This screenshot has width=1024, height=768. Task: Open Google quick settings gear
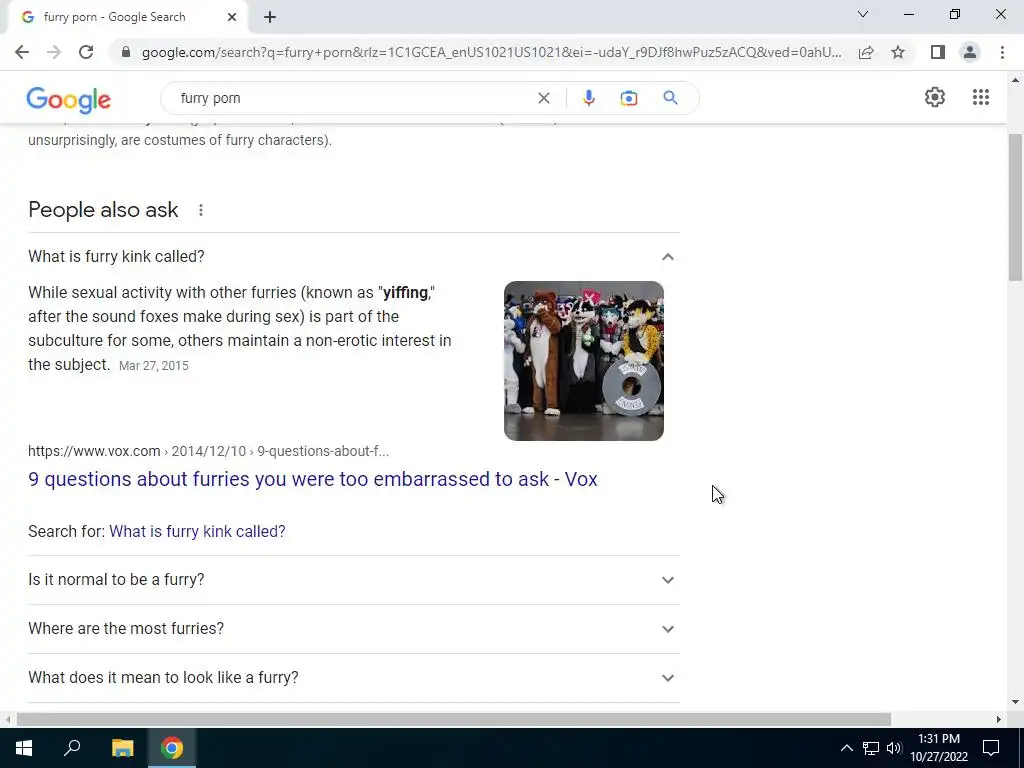935,97
